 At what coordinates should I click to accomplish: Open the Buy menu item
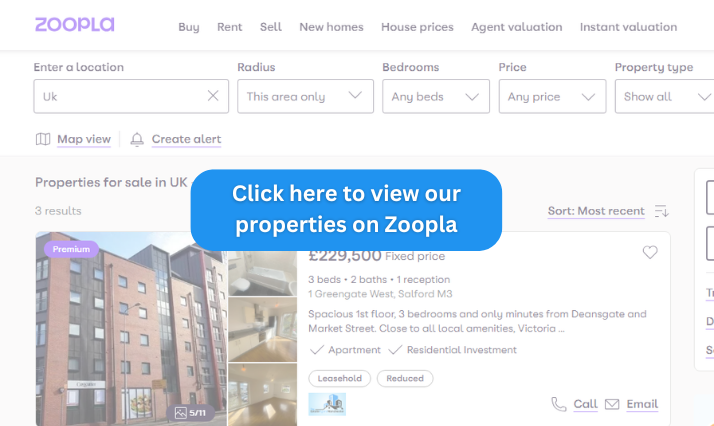(x=189, y=27)
